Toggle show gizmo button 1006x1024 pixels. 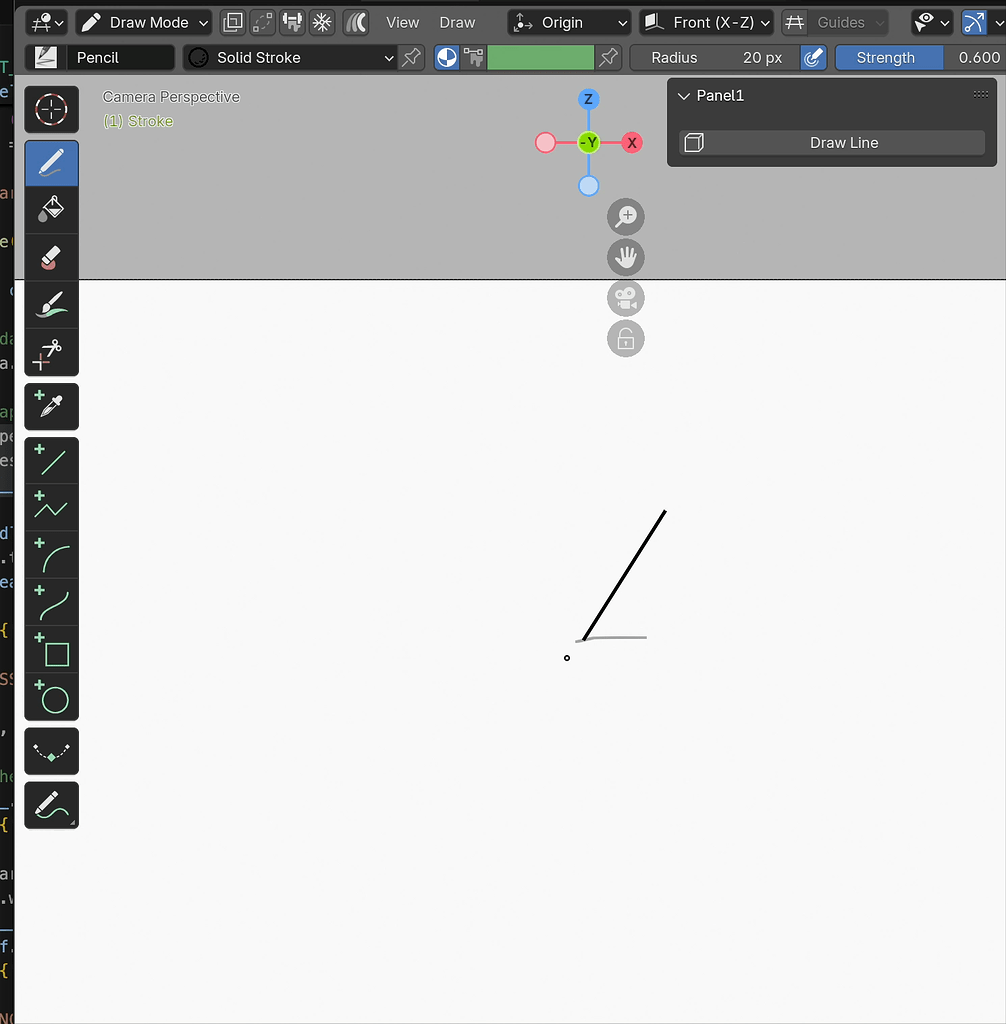974,22
